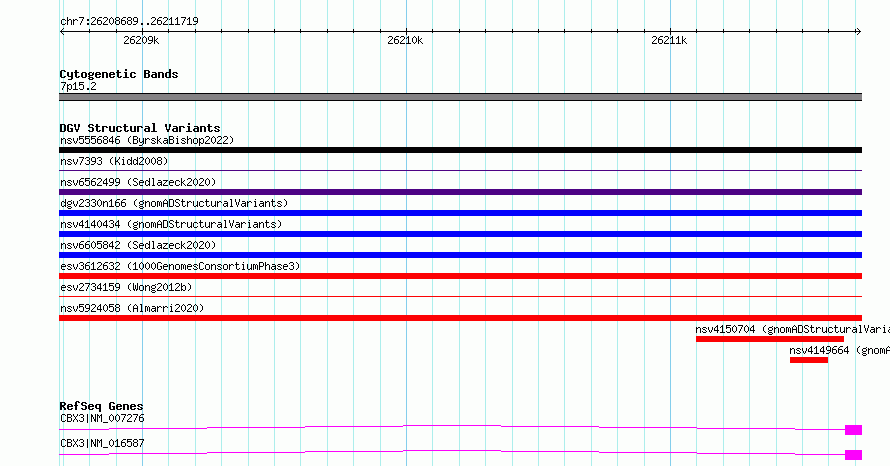The image size is (890, 466).
Task: Select the small red nsv4149664 bar
Action: point(809,360)
